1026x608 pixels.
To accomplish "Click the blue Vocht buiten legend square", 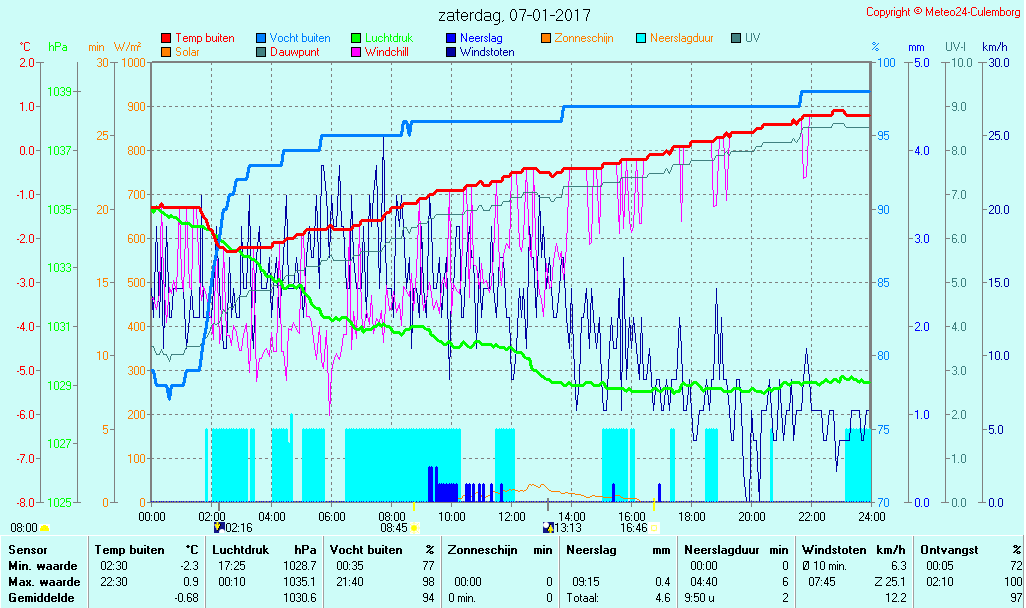I will [261, 38].
